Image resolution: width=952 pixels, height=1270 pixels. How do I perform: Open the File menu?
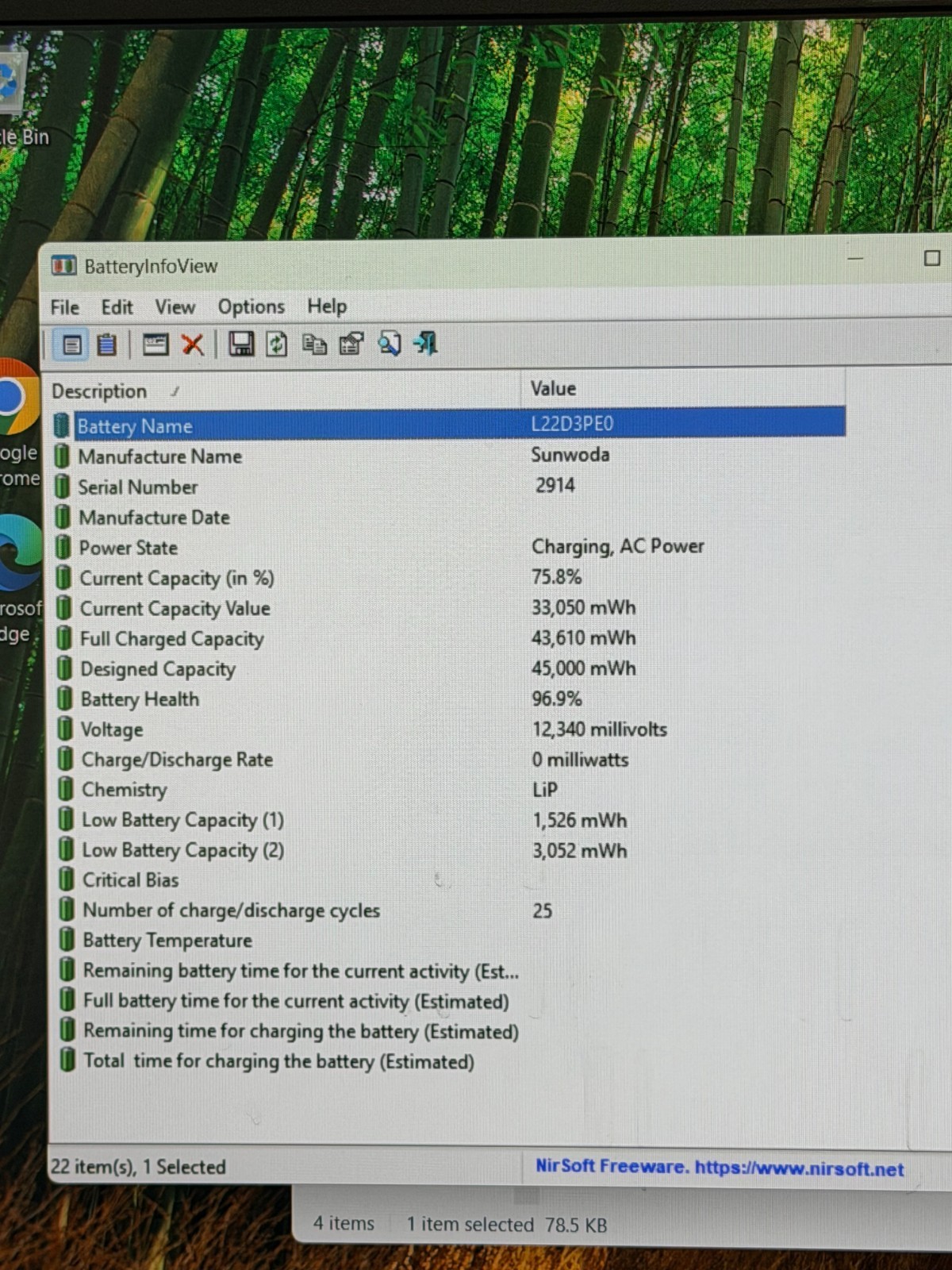point(65,307)
